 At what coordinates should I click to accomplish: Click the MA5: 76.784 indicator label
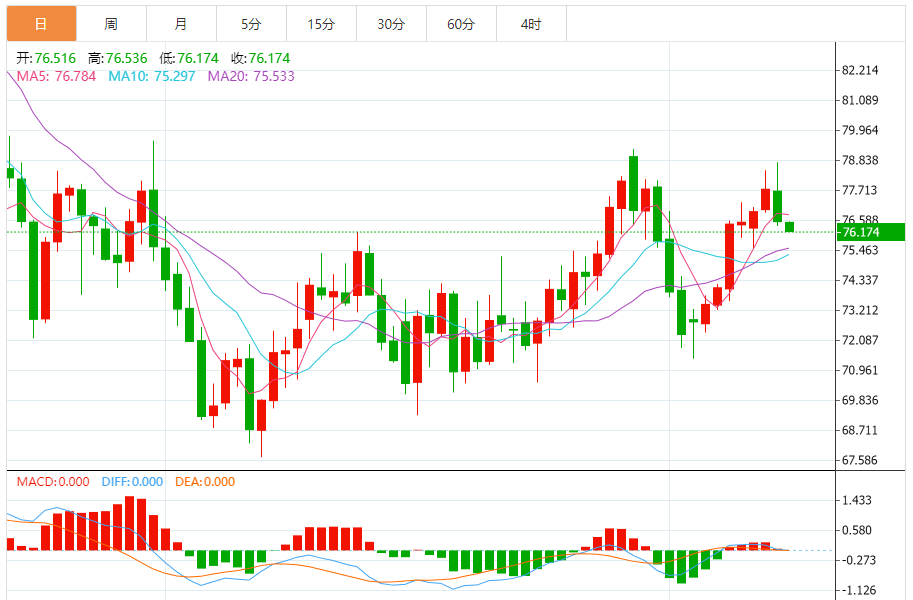(x=56, y=76)
